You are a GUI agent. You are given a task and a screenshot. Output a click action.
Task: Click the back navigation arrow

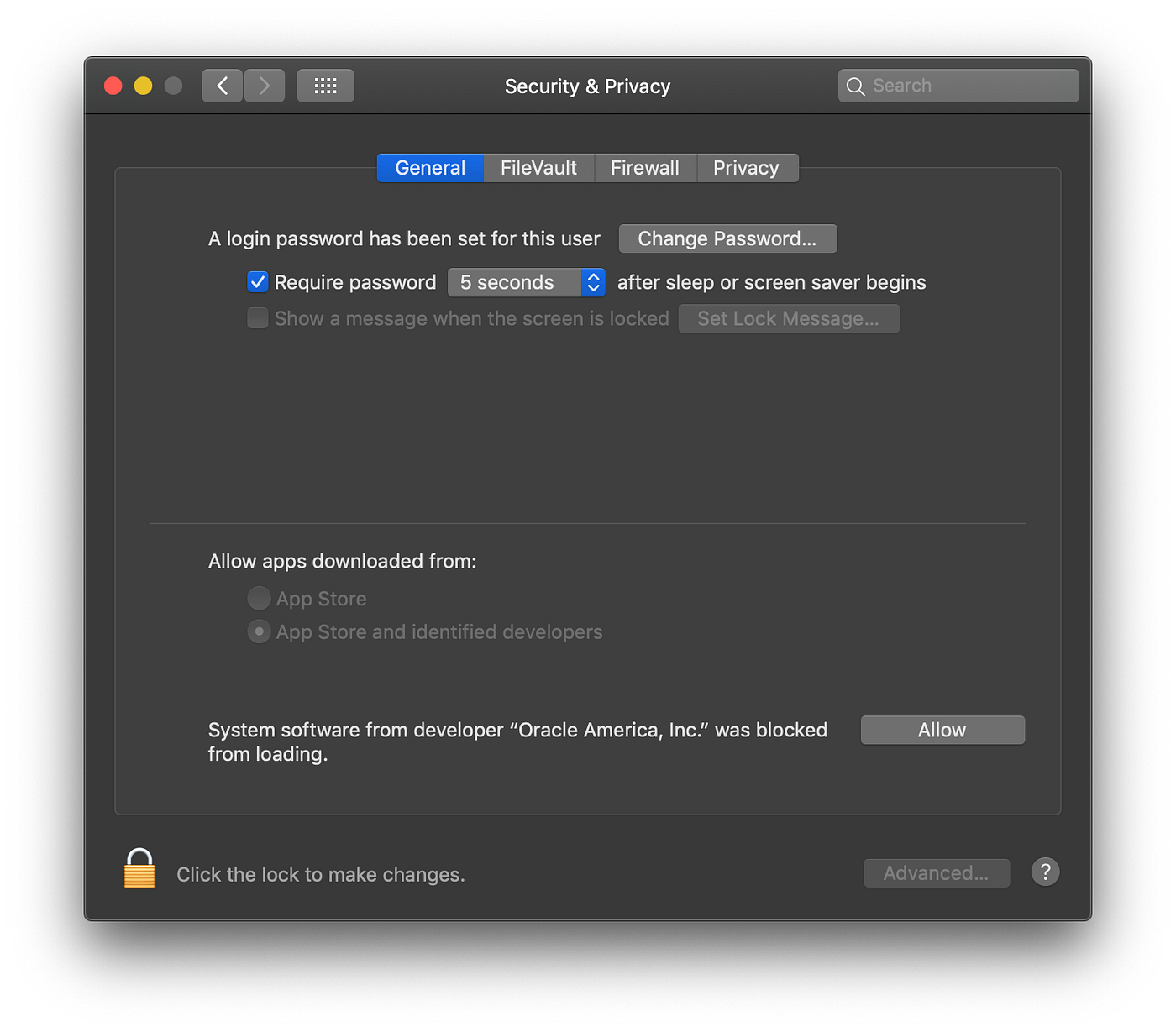(222, 85)
